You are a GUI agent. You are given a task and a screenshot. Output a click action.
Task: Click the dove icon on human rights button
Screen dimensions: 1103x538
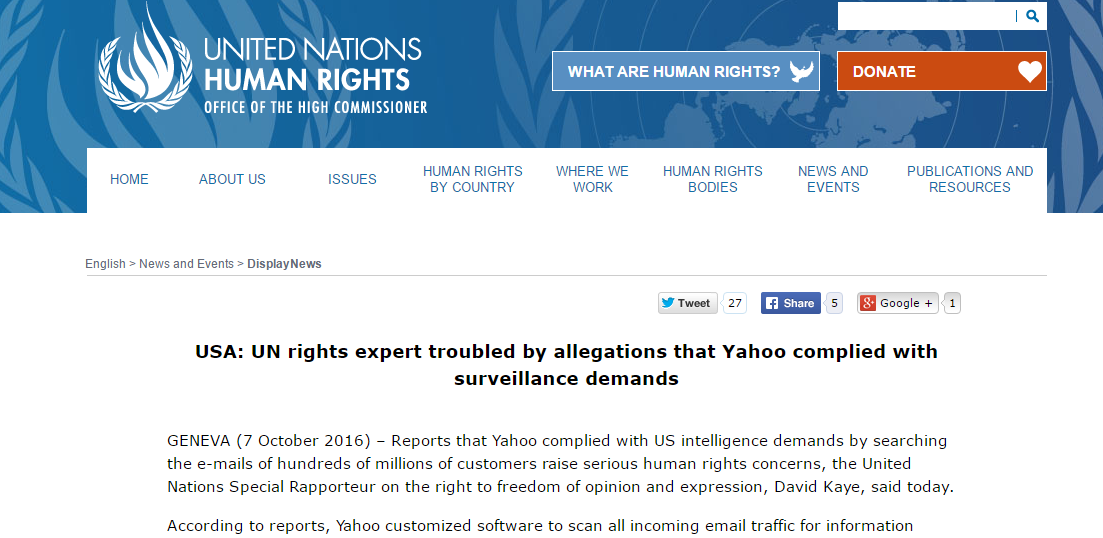(x=801, y=71)
